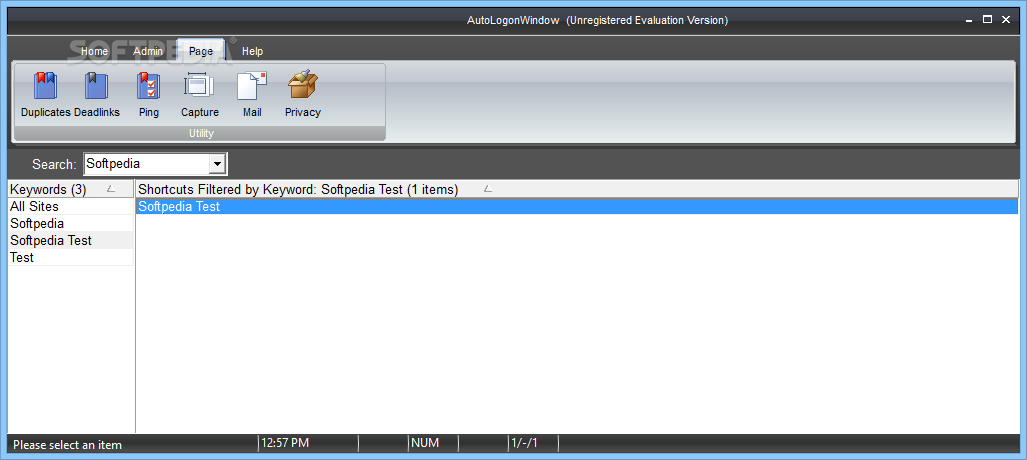
Task: Expand the Search dropdown arrow
Action: click(x=217, y=164)
